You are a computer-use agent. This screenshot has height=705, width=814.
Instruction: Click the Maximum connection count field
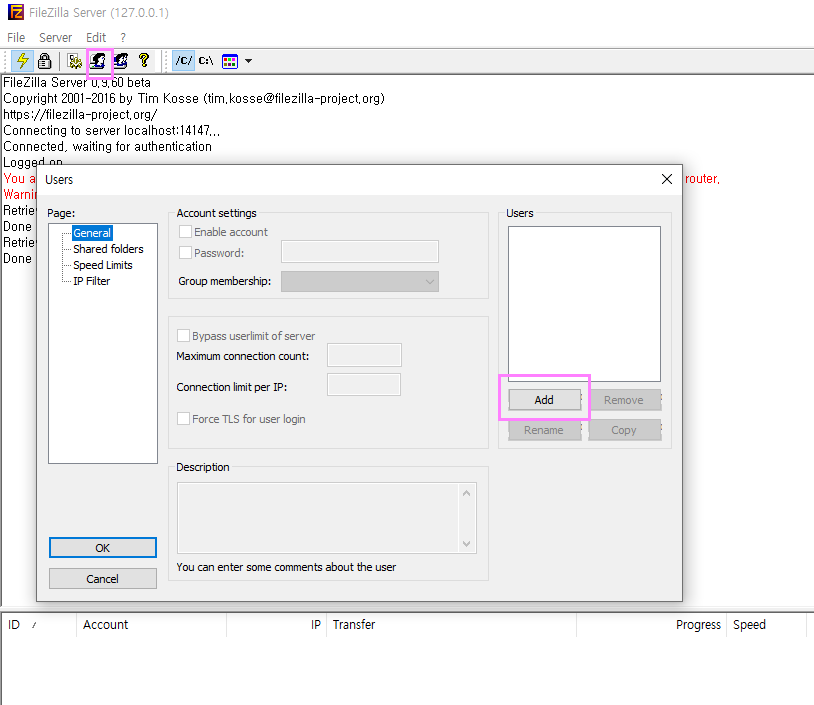pyautogui.click(x=364, y=355)
